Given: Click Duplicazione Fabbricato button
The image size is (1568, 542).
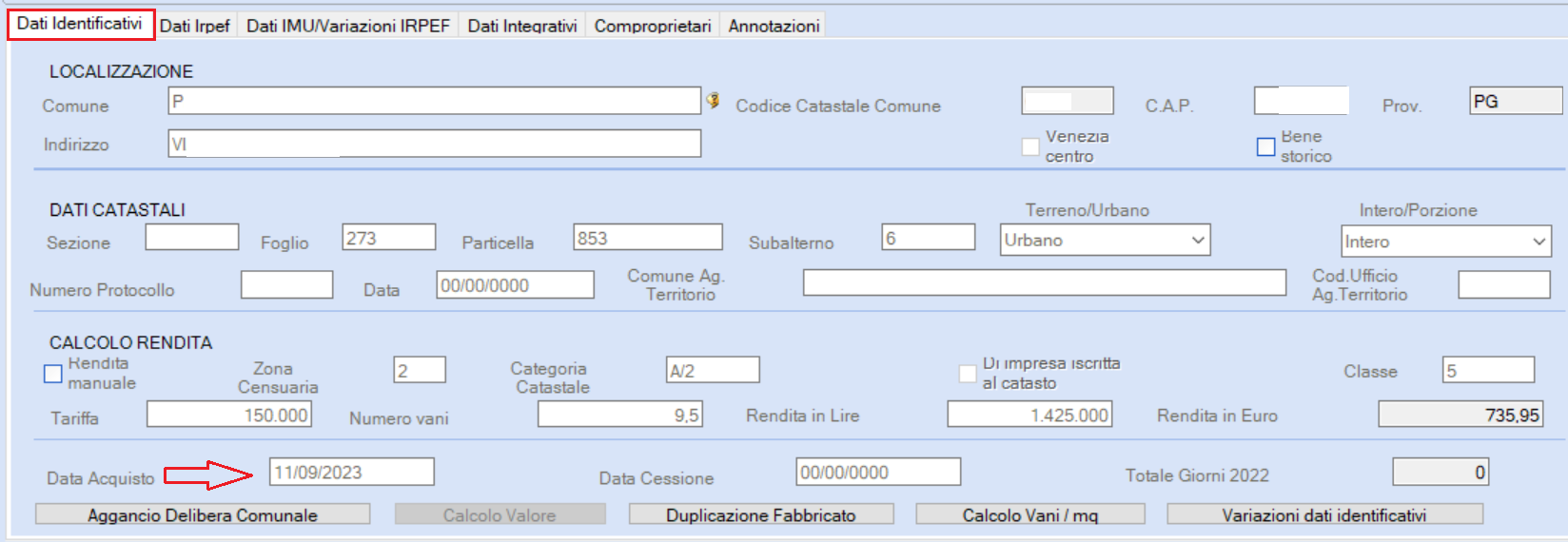Looking at the screenshot, I should tap(761, 514).
